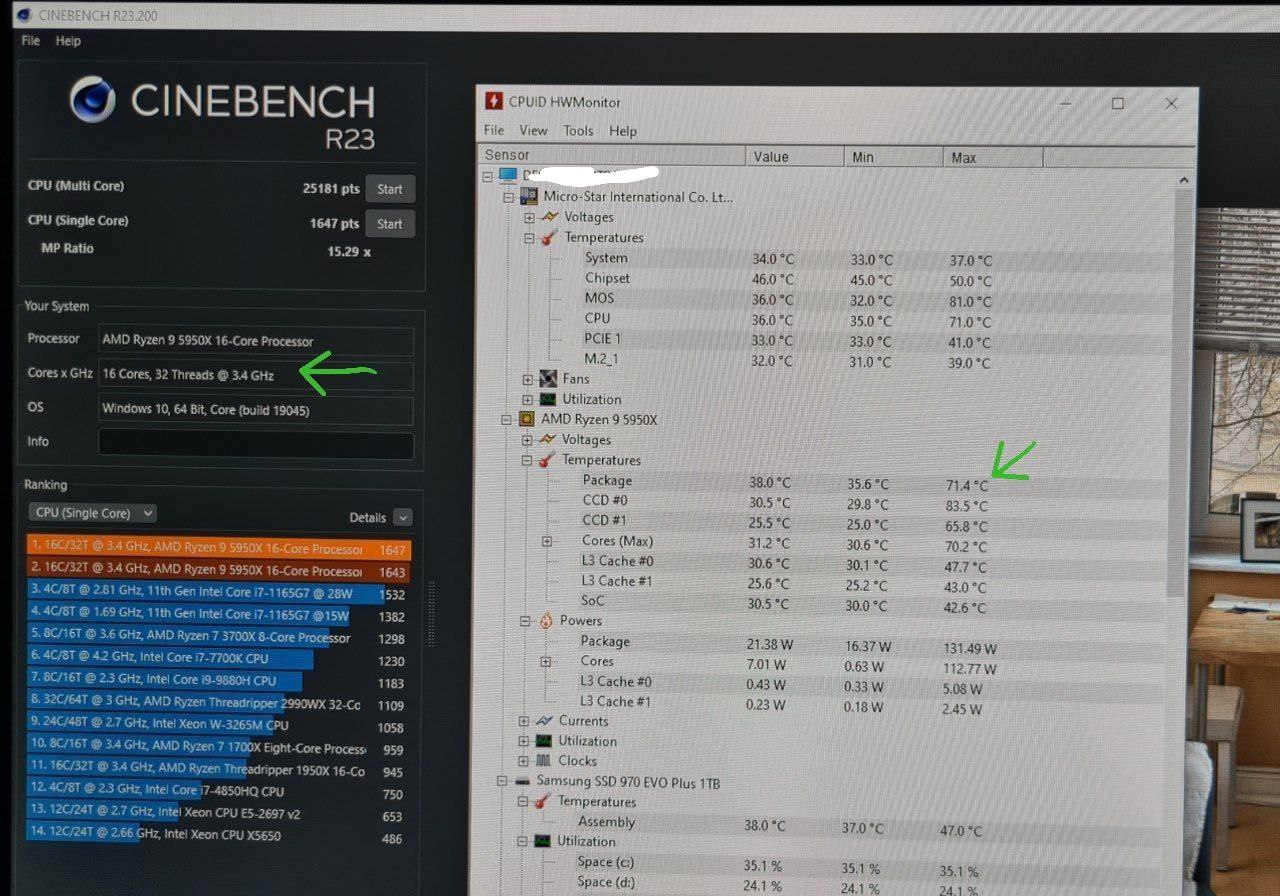Start the CPU Multi Core benchmark
The width and height of the screenshot is (1280, 896).
[390, 189]
